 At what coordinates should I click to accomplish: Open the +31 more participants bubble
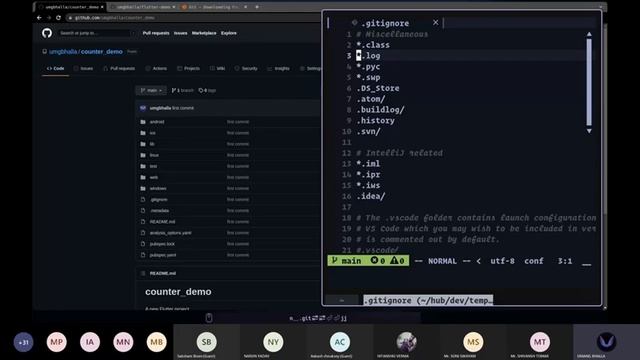click(x=23, y=342)
